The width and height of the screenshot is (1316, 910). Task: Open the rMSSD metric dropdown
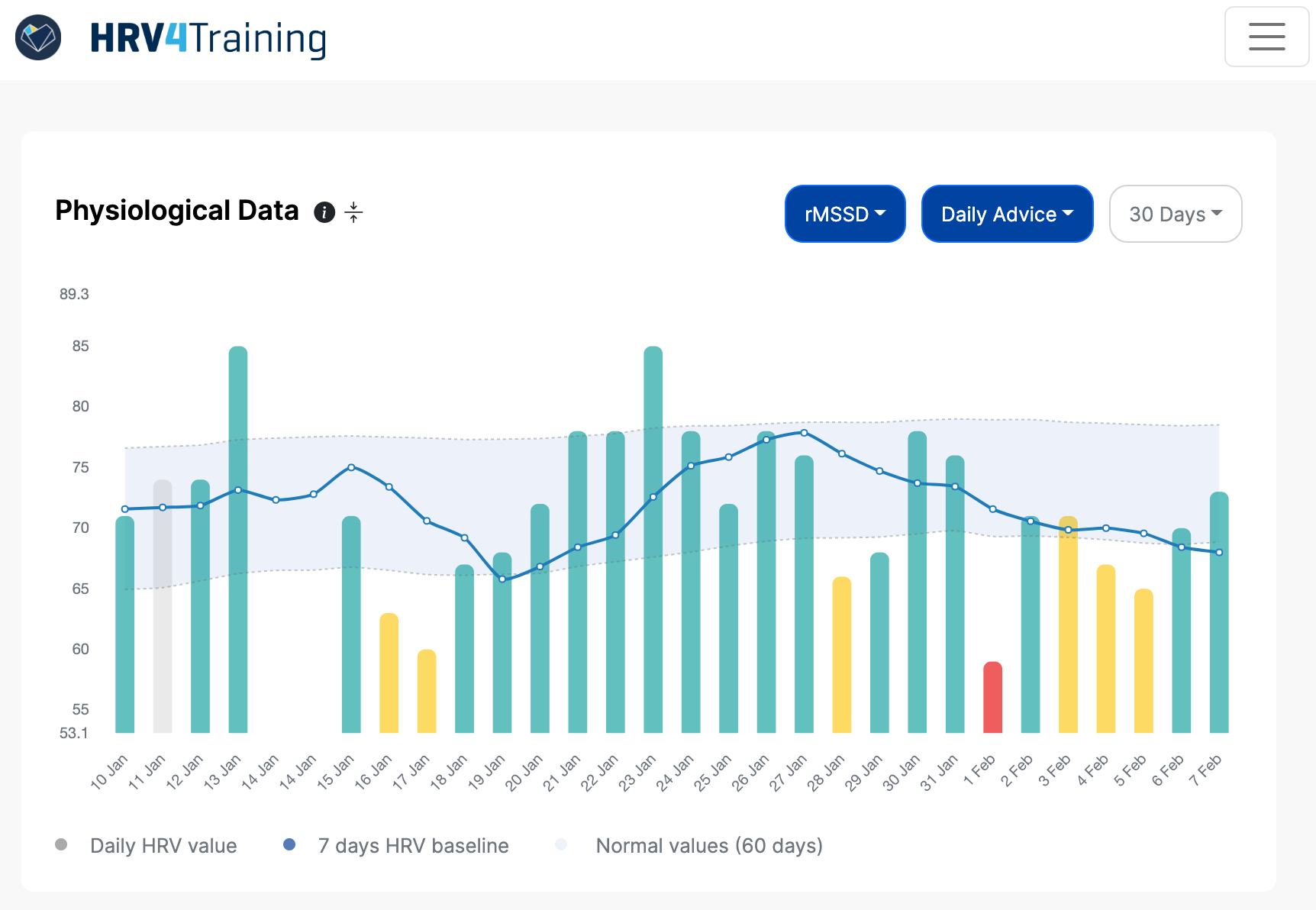tap(845, 214)
